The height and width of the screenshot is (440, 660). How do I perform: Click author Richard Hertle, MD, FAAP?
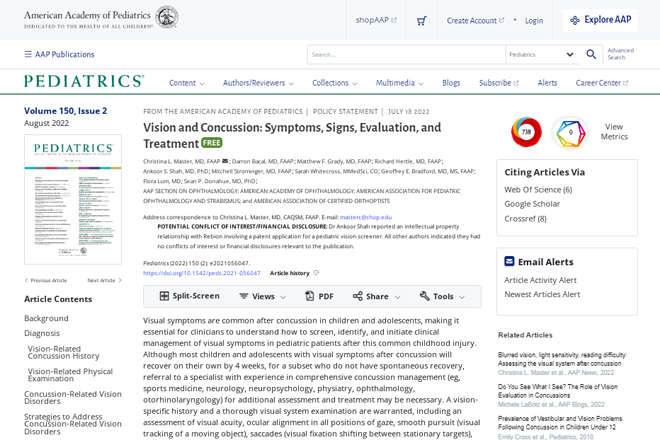(408, 161)
